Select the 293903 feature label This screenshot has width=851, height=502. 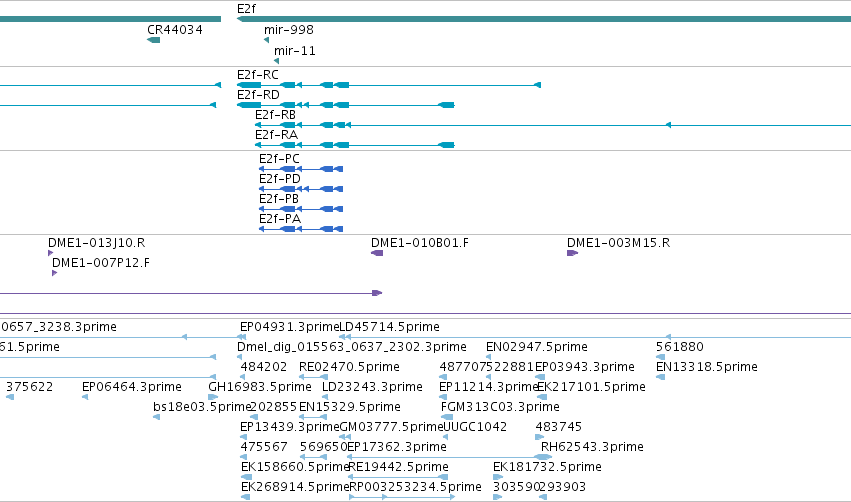(x=562, y=488)
